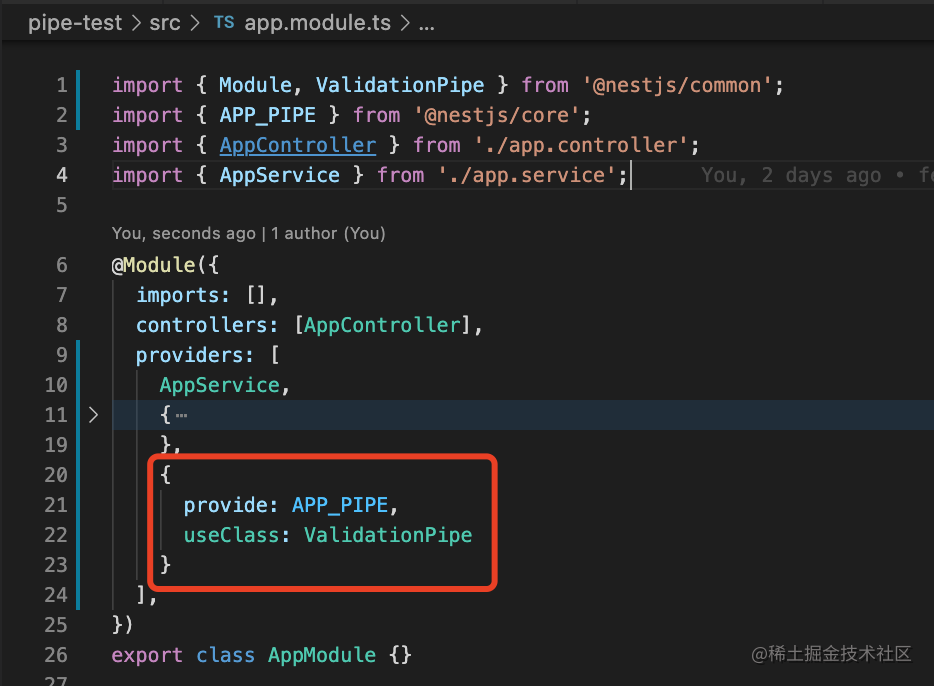Open the trailing '...' breadcrumb symbol dropdown
Image resolution: width=934 pixels, height=686 pixels.
coord(426,23)
